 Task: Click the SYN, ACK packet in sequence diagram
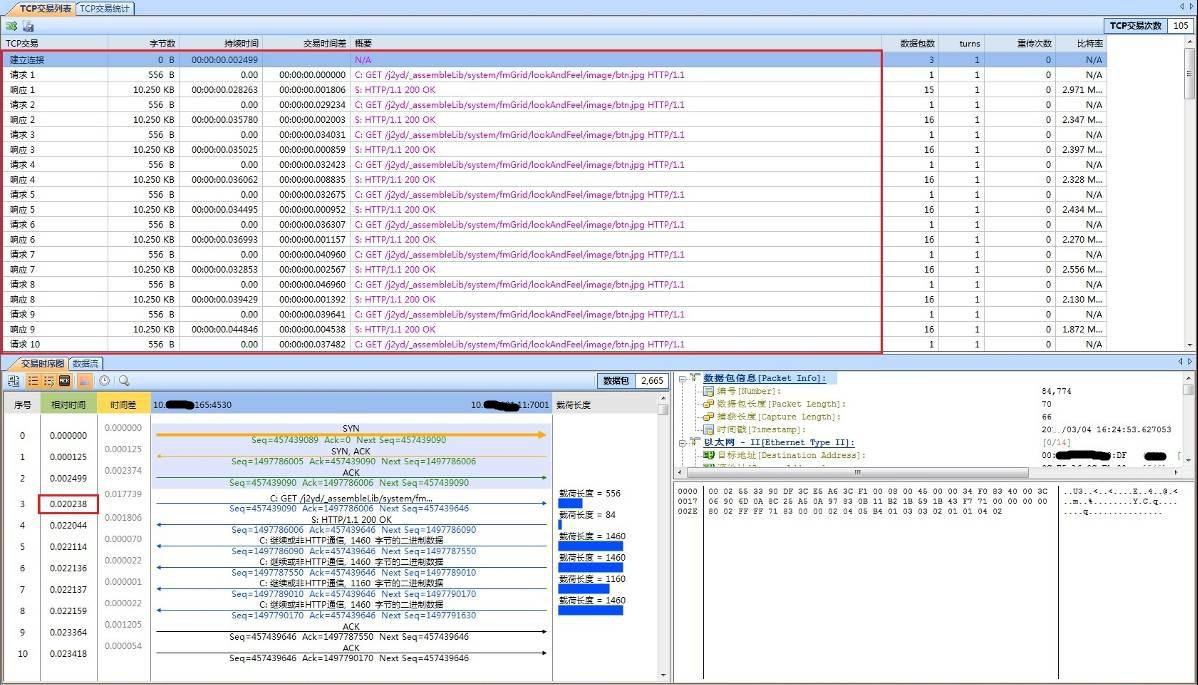351,456
